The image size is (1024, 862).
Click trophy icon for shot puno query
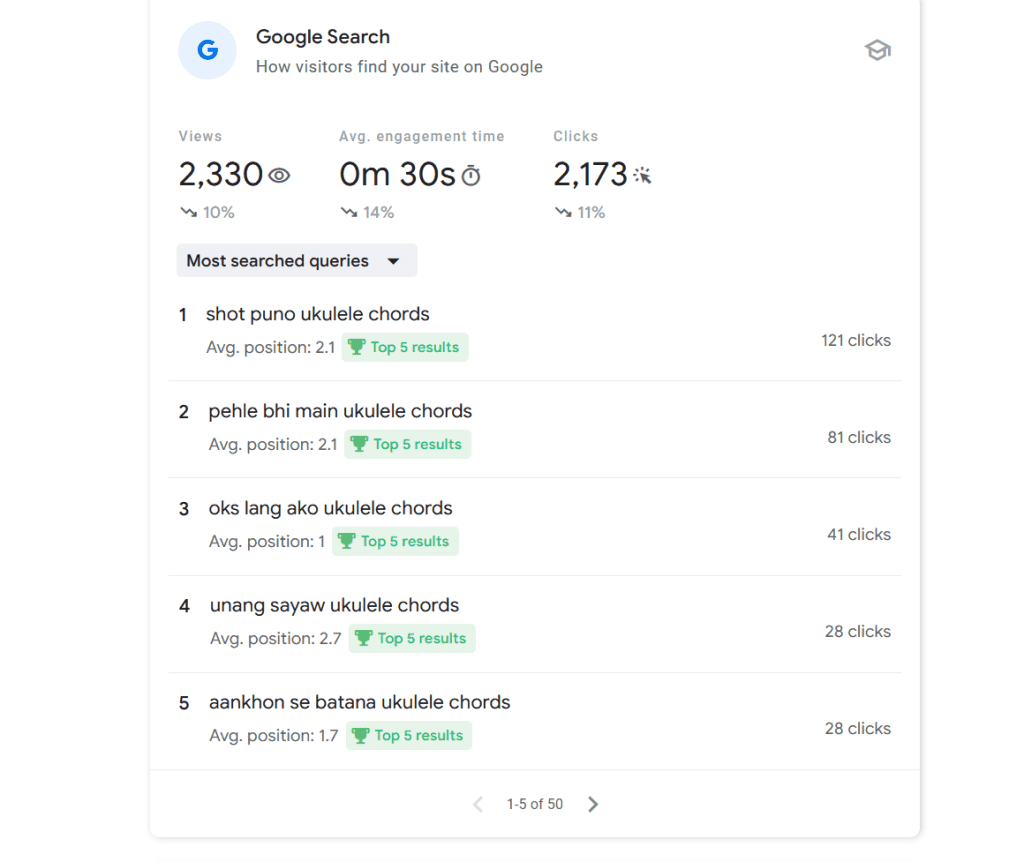point(356,347)
